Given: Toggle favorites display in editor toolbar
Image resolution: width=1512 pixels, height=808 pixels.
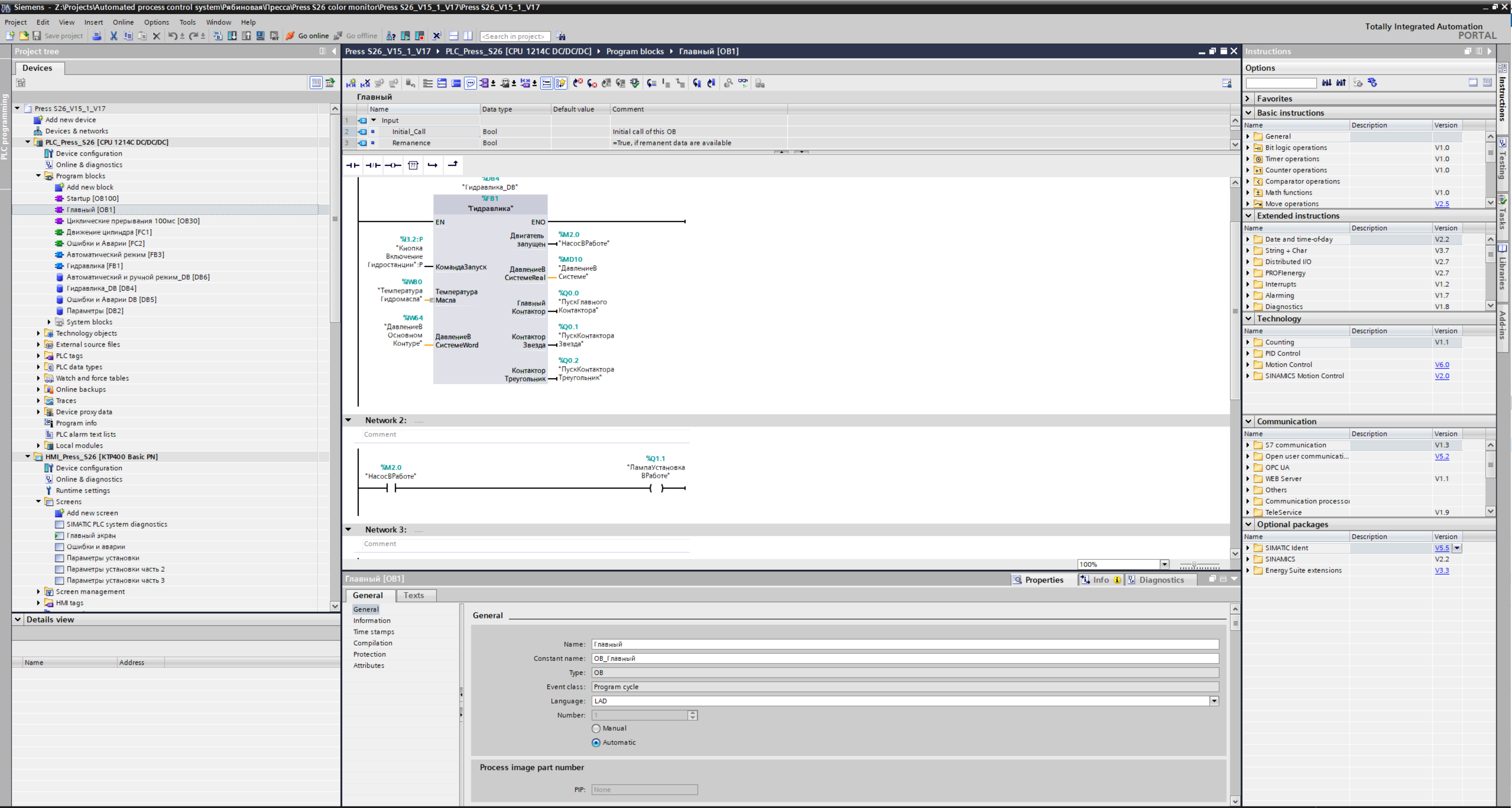Looking at the screenshot, I should [x=560, y=84].
